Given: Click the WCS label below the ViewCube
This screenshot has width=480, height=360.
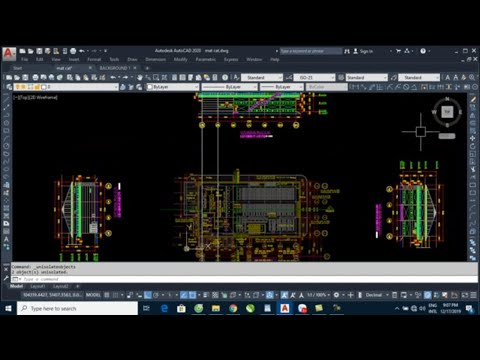Looking at the screenshot, I should click(447, 136).
